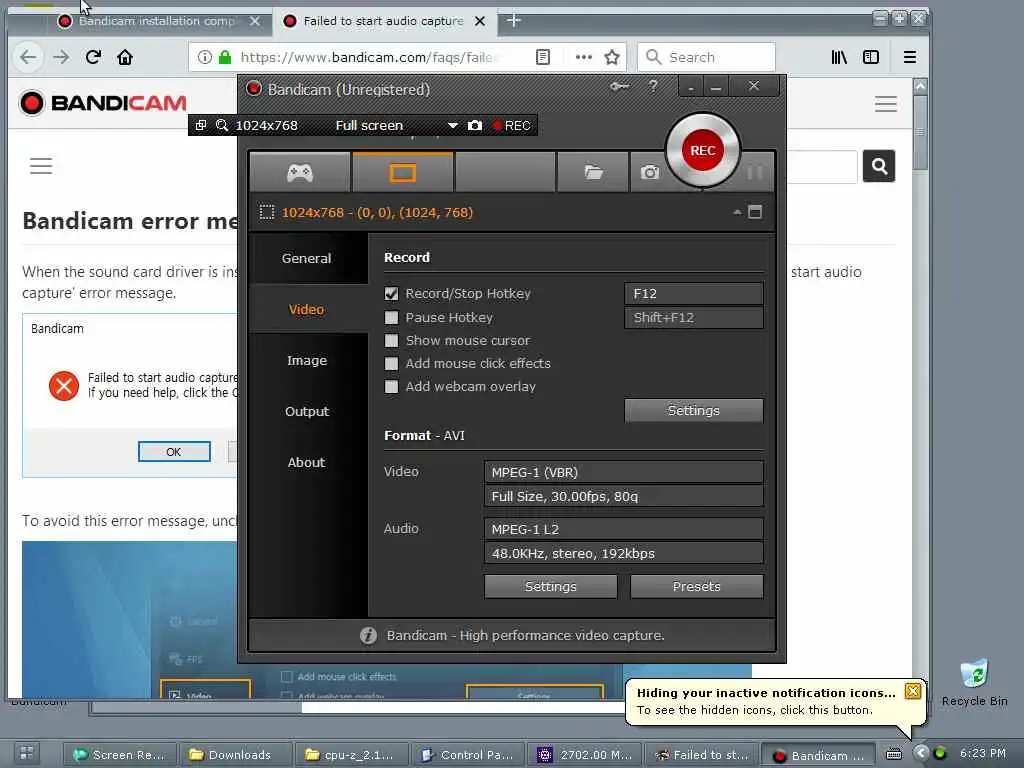
Task: Toggle full window icon at right of region bar
Action: click(x=755, y=212)
